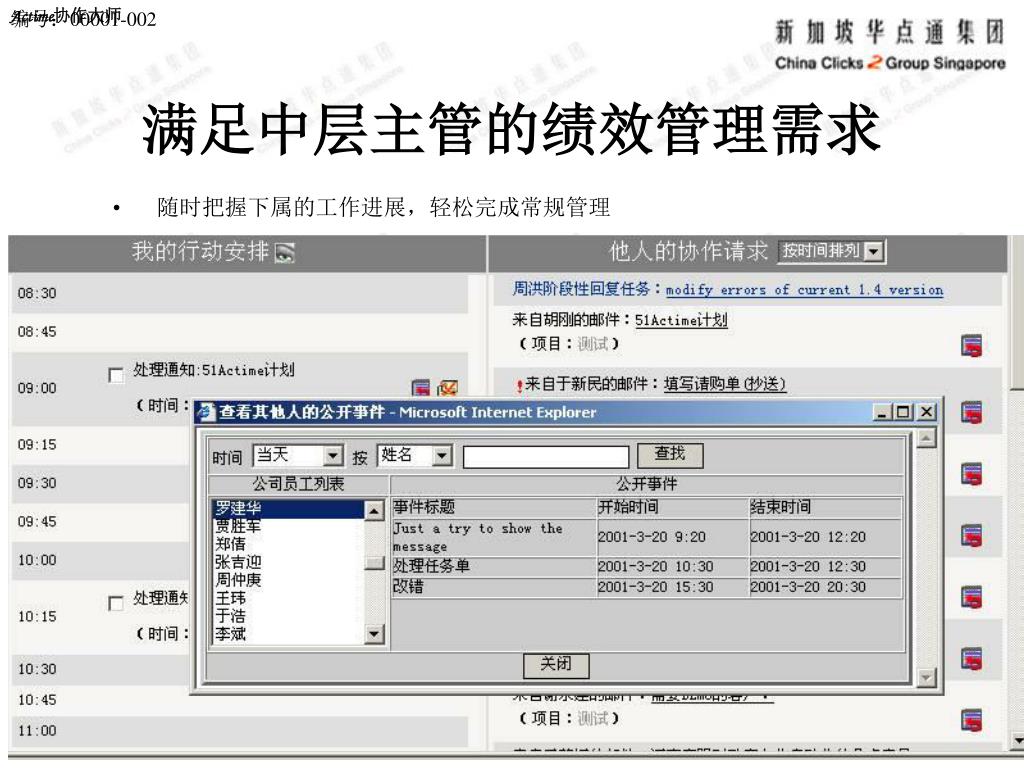Click the 事件标题 column header
1024x768 pixels.
pos(494,507)
